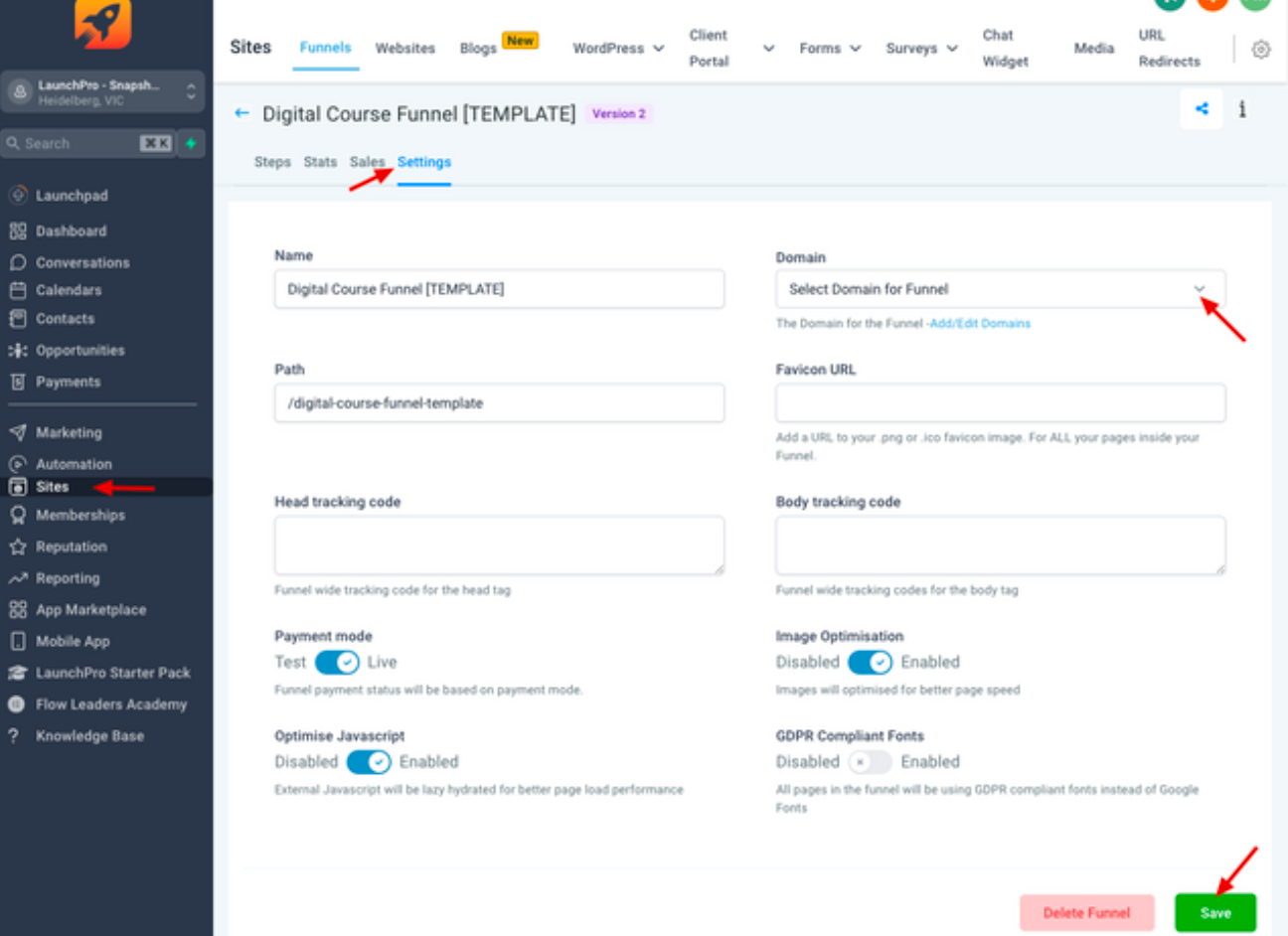Click the Automation icon

[17, 464]
